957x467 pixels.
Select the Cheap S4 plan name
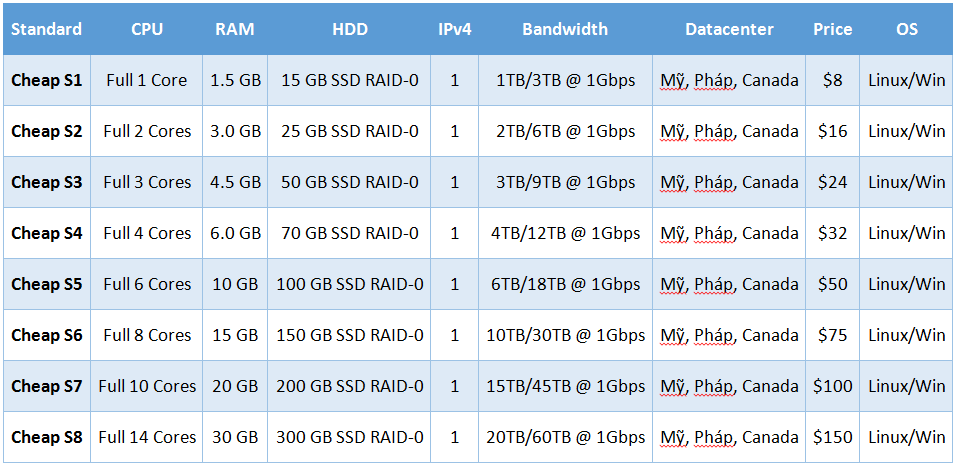click(46, 233)
